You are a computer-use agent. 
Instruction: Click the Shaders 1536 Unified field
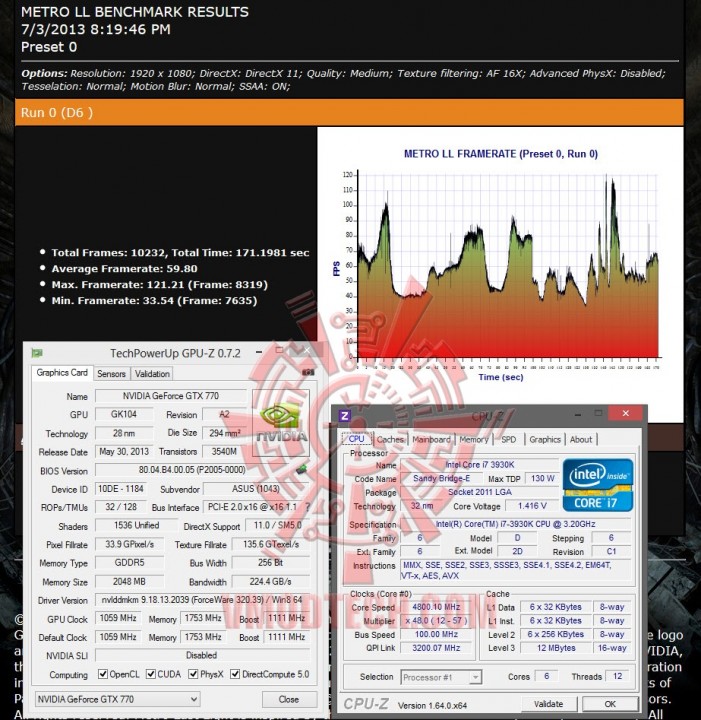136,525
